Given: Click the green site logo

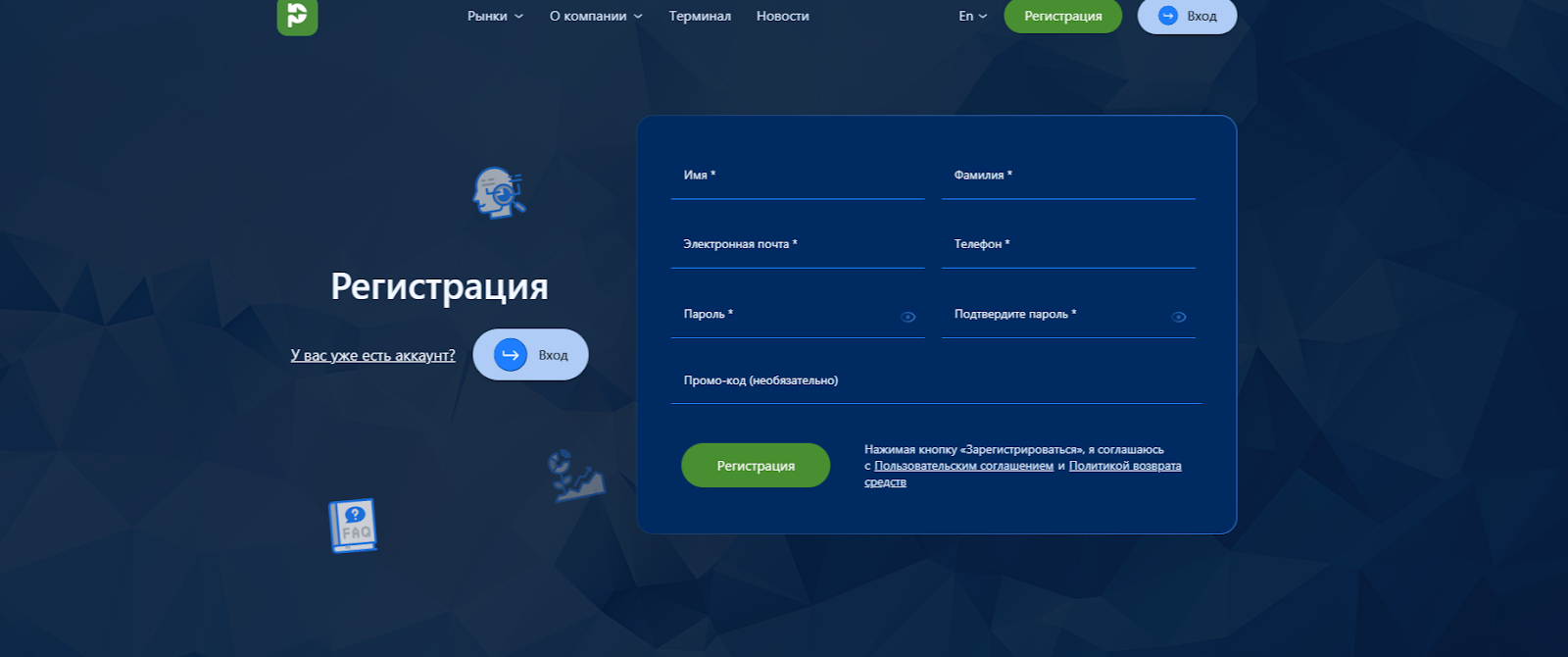Looking at the screenshot, I should click(297, 16).
